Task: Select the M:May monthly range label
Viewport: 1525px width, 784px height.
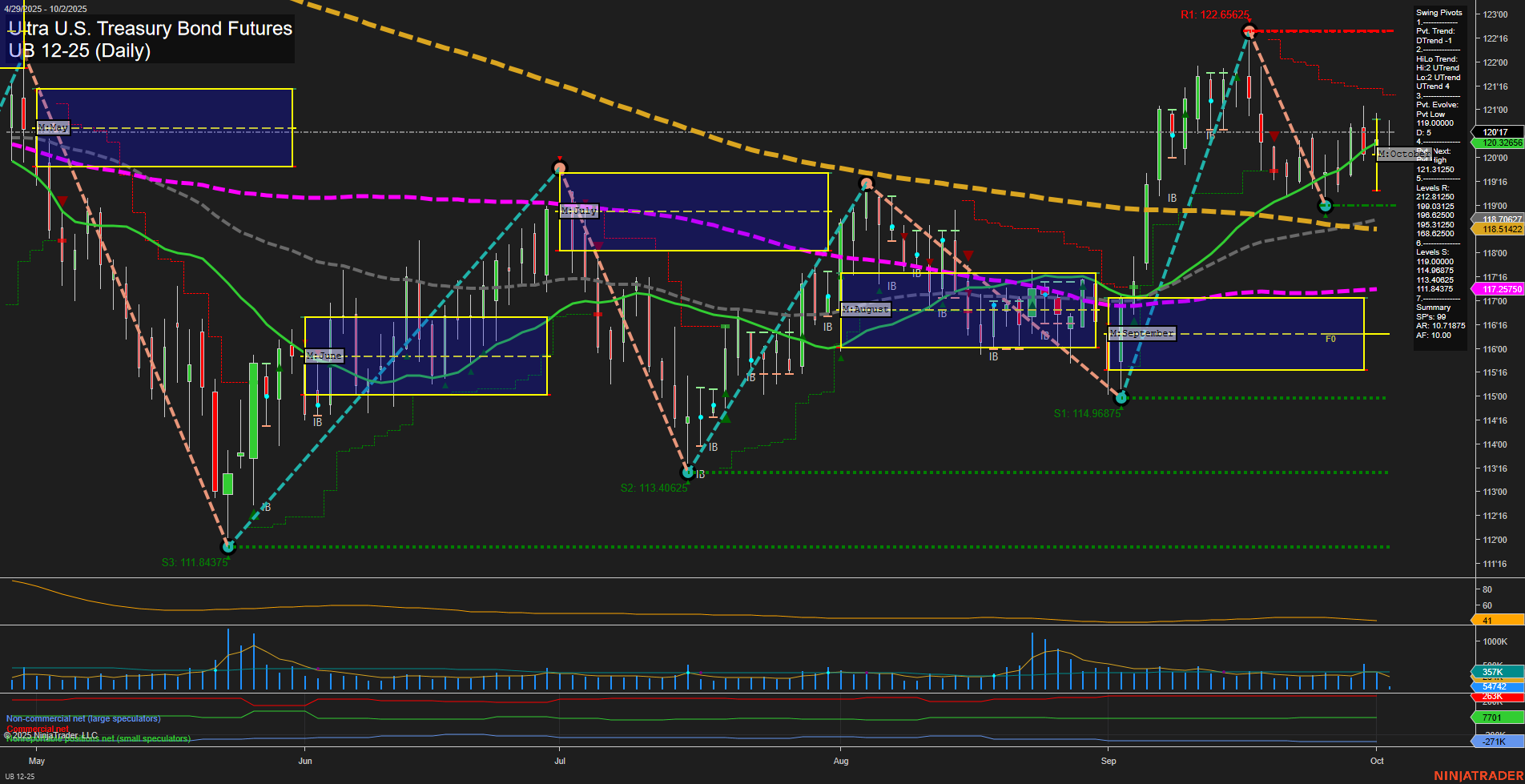Action: click(x=53, y=127)
